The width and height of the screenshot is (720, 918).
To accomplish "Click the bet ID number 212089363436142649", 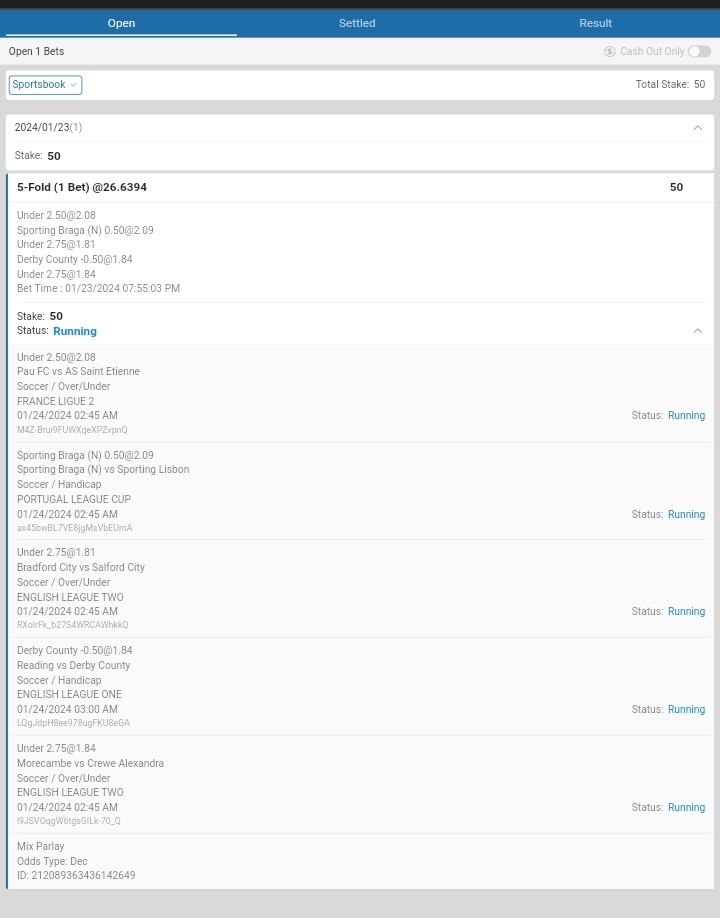I will point(83,876).
